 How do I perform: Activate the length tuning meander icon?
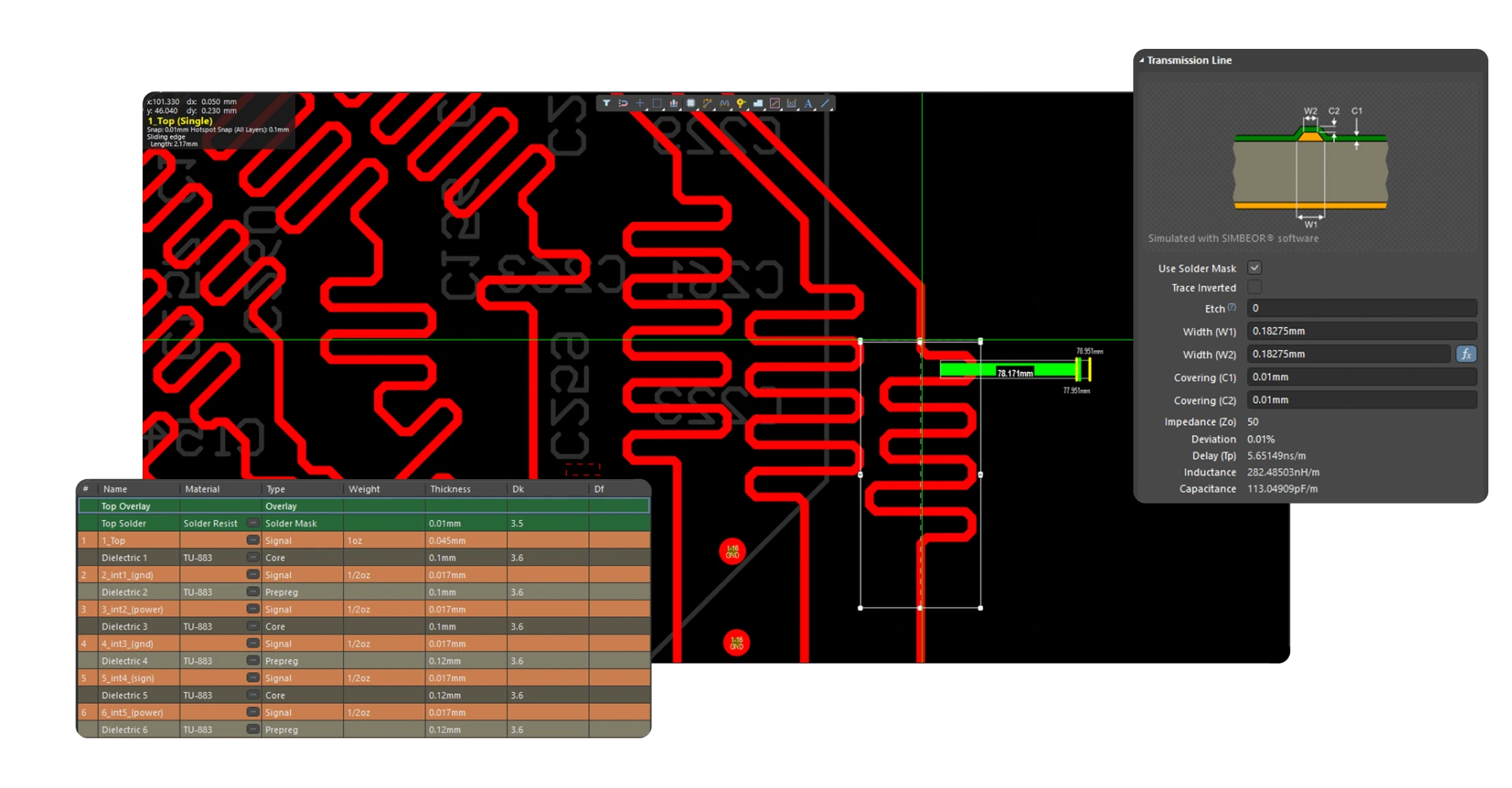(724, 103)
